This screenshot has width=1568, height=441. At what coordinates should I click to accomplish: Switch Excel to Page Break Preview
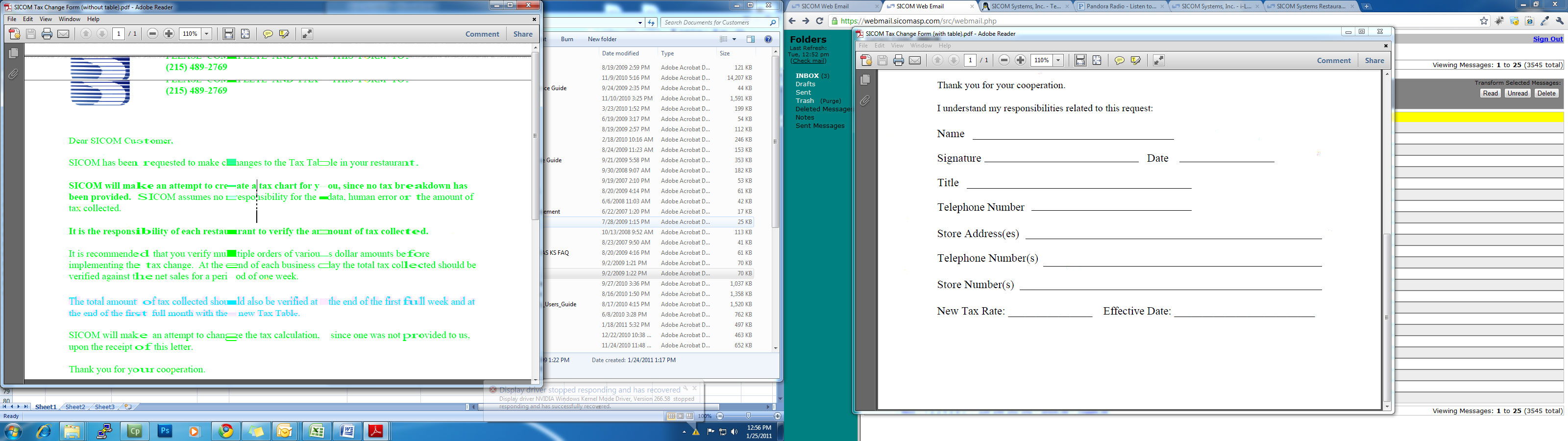[689, 416]
